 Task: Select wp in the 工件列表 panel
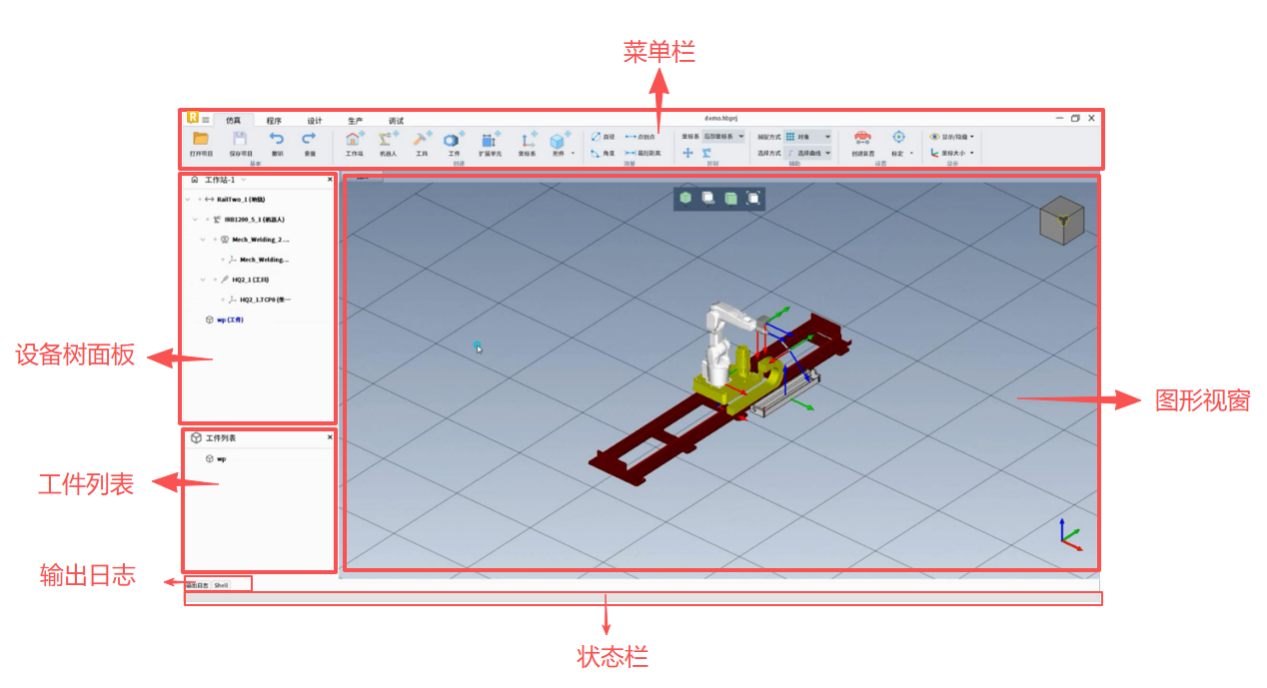point(221,459)
